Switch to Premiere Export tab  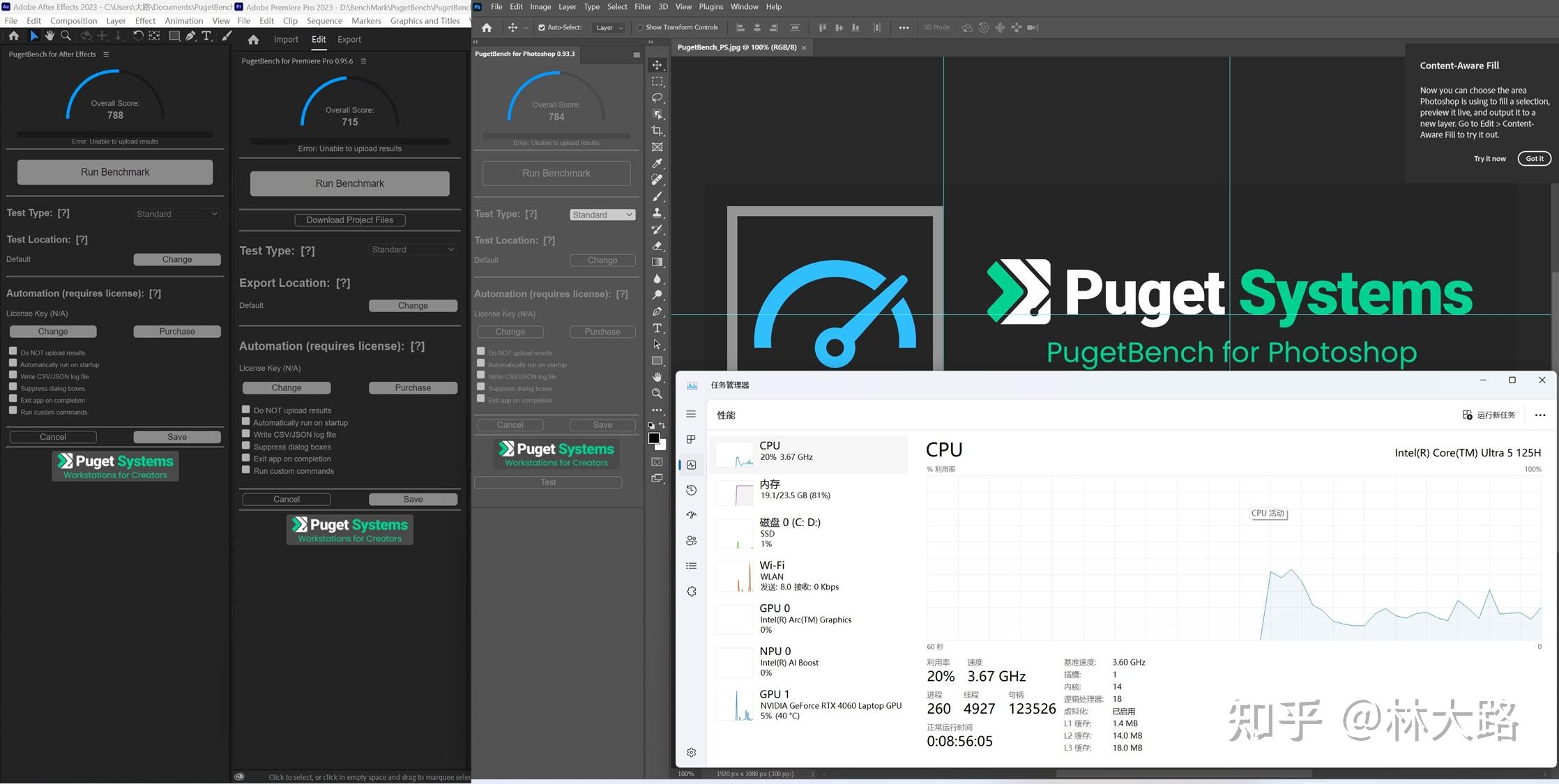[349, 40]
